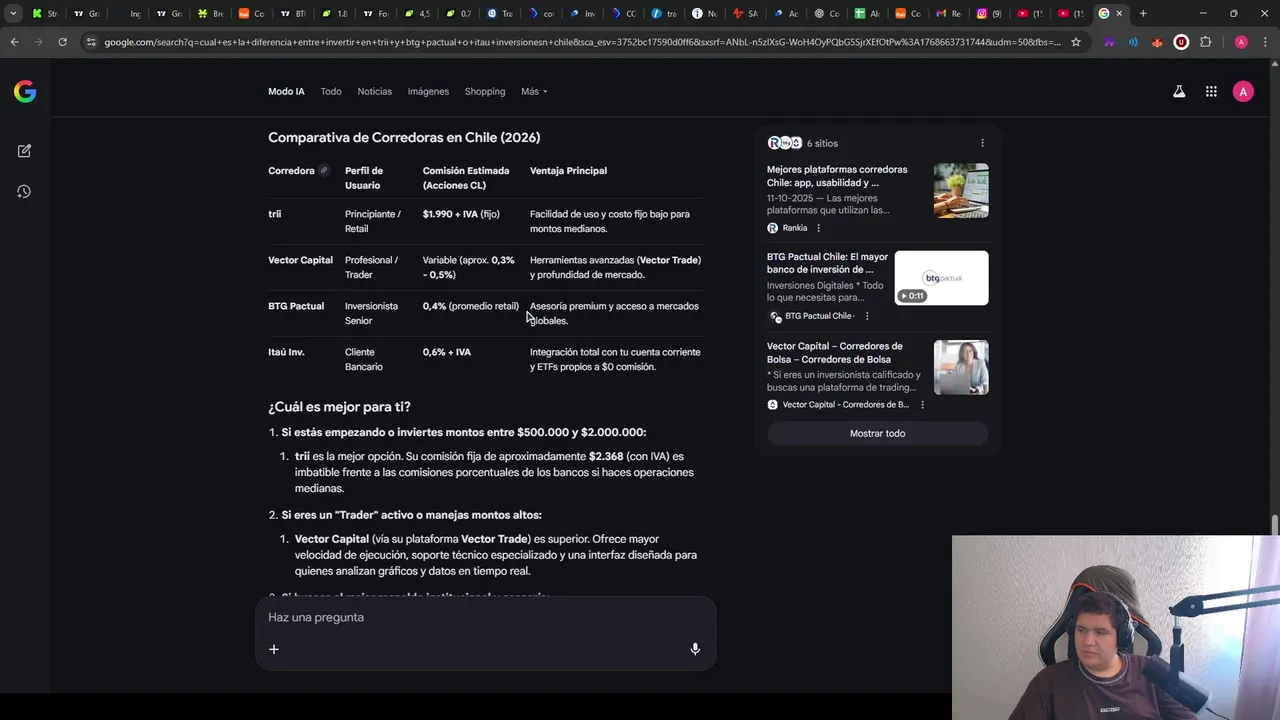Open Mejores plataformas corredoras Chile article
The height and width of the screenshot is (720, 1280).
837,176
